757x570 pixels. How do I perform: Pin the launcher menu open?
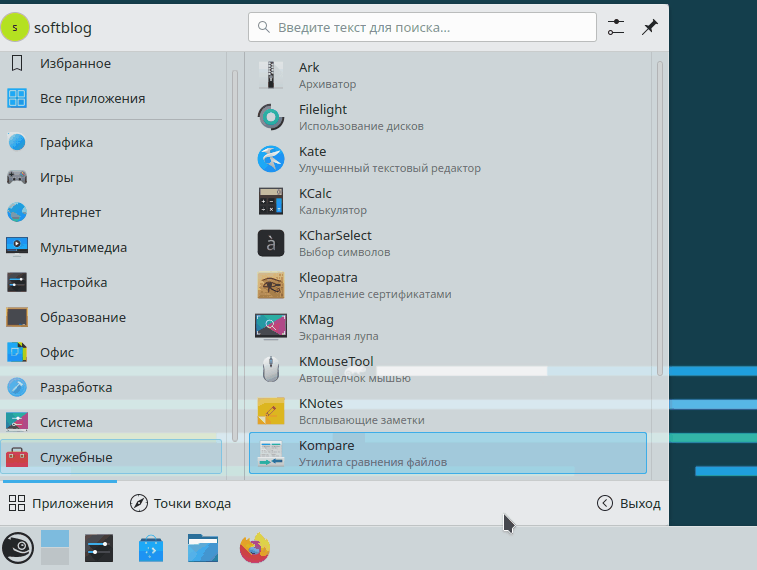coord(649,28)
